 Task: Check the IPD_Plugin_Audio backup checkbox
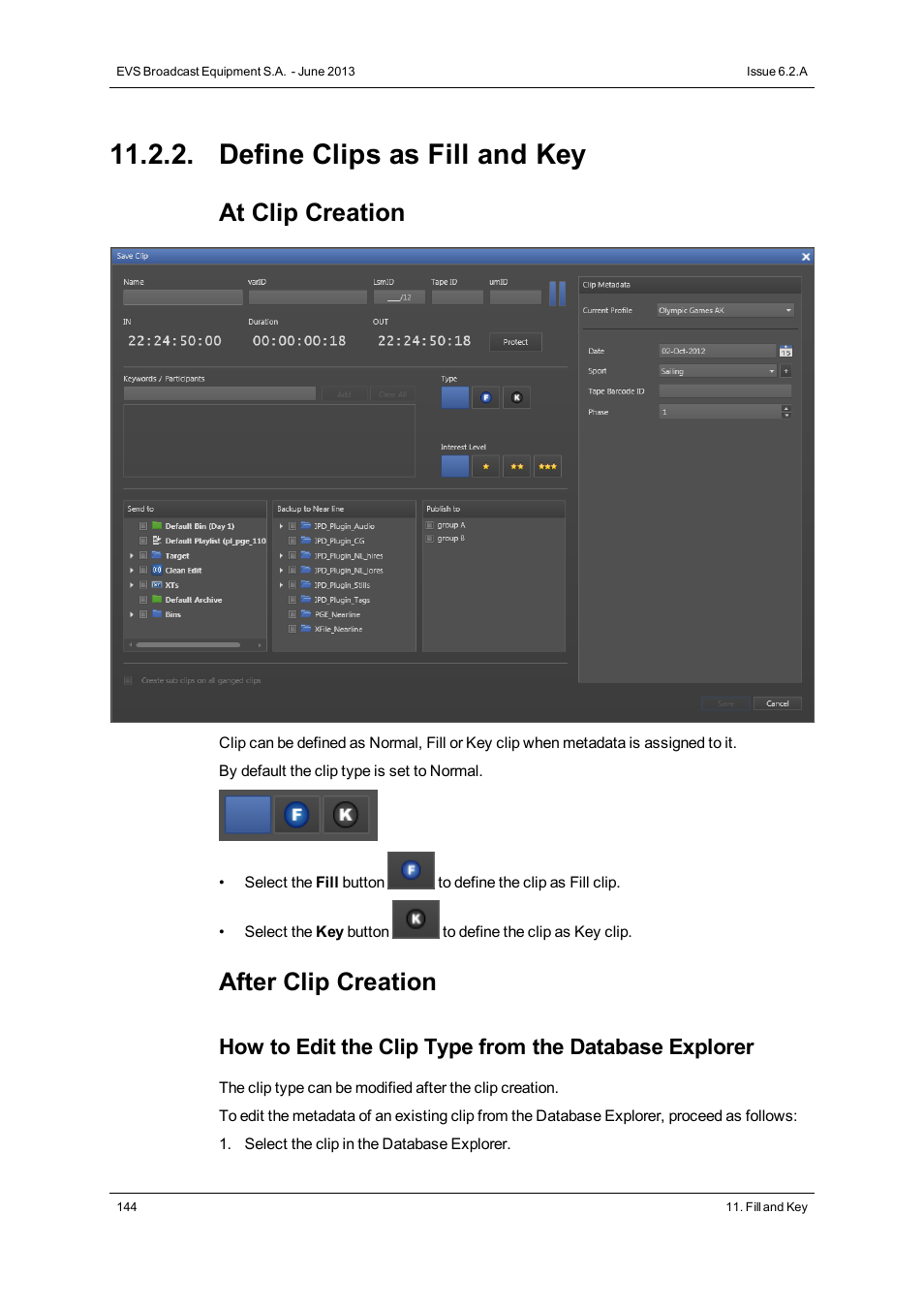click(293, 526)
